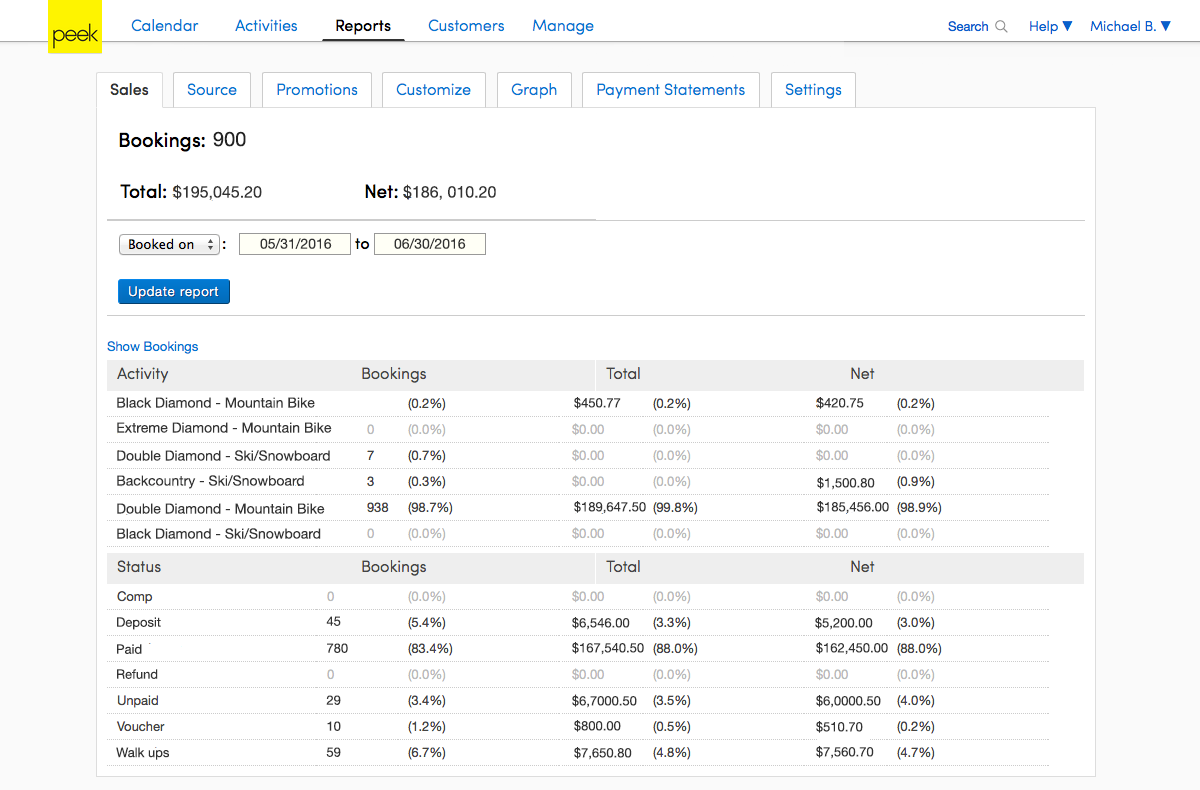Click the $6,546.00 Deposit total
1200x790 pixels.
(601, 622)
